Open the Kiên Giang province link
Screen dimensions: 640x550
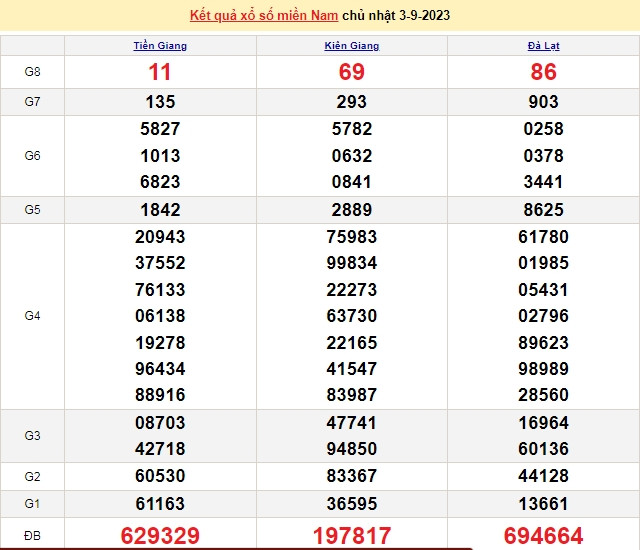point(352,46)
